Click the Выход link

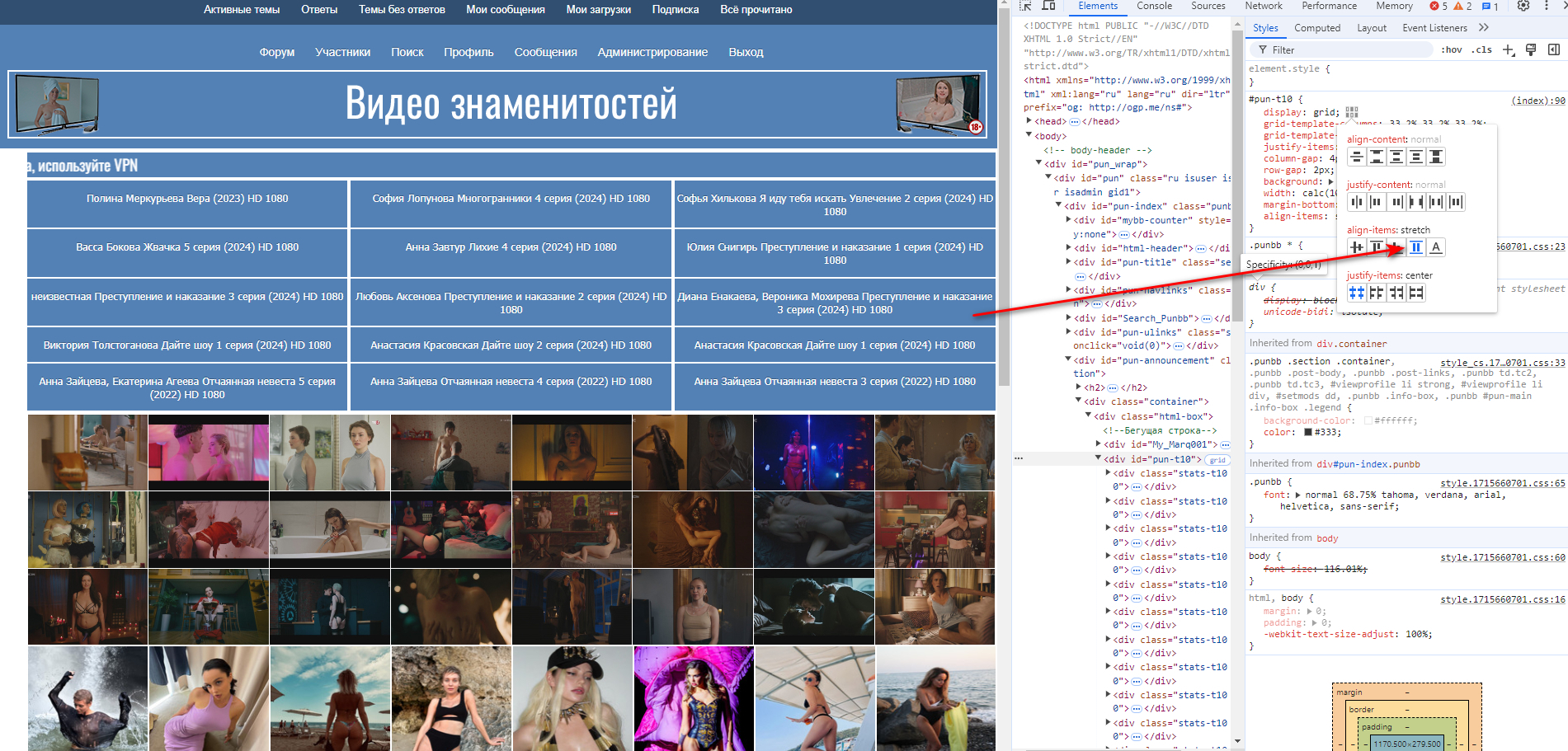pyautogui.click(x=746, y=52)
